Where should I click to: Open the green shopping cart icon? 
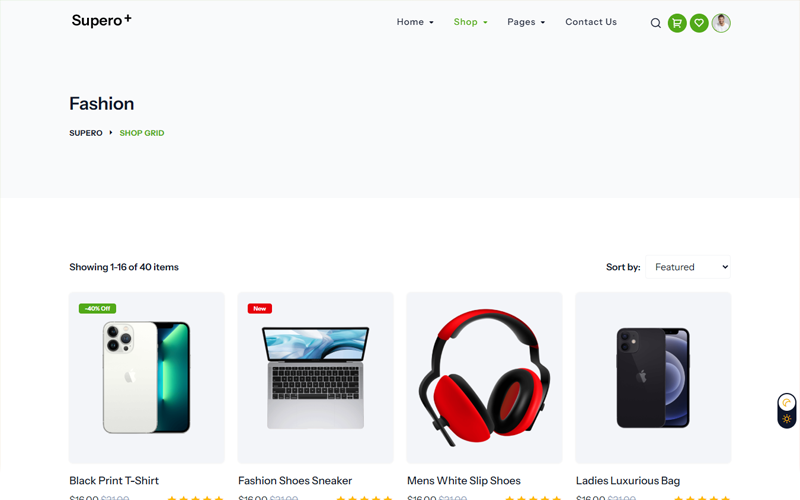[x=677, y=23]
